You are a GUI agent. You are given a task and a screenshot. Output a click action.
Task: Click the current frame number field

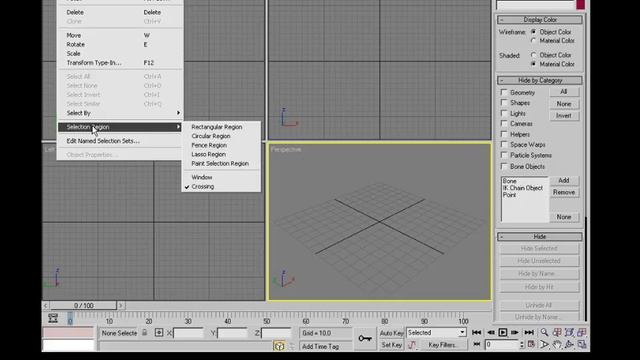point(502,345)
